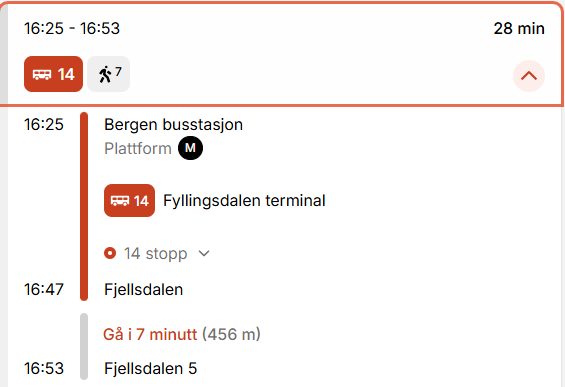Click the bus 14 badge beside Fyllingsdalen terminal
The width and height of the screenshot is (565, 387).
pos(129,200)
